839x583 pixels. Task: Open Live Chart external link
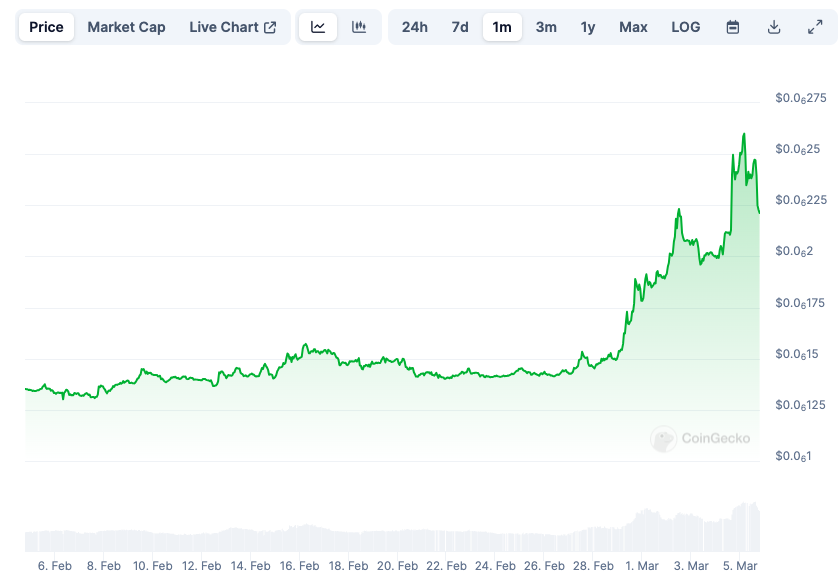[x=233, y=27]
